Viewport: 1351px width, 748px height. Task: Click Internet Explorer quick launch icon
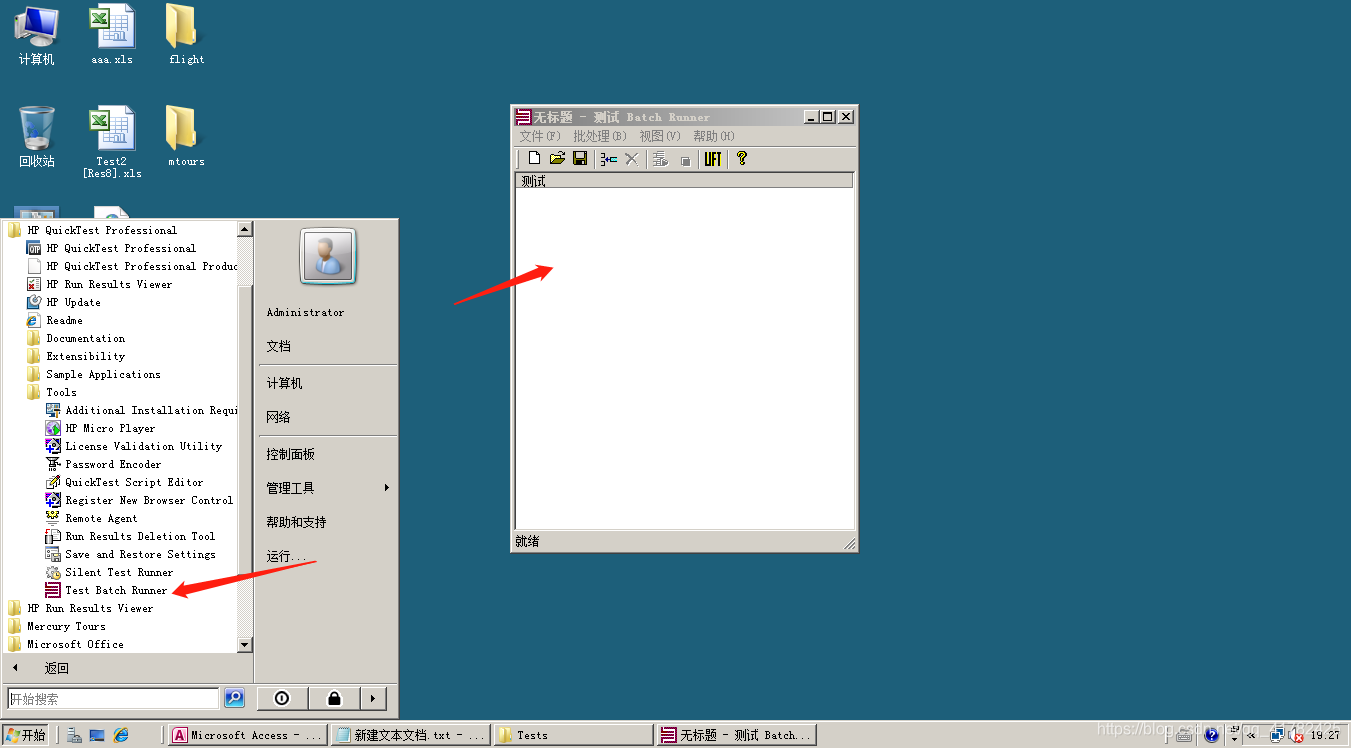point(121,735)
